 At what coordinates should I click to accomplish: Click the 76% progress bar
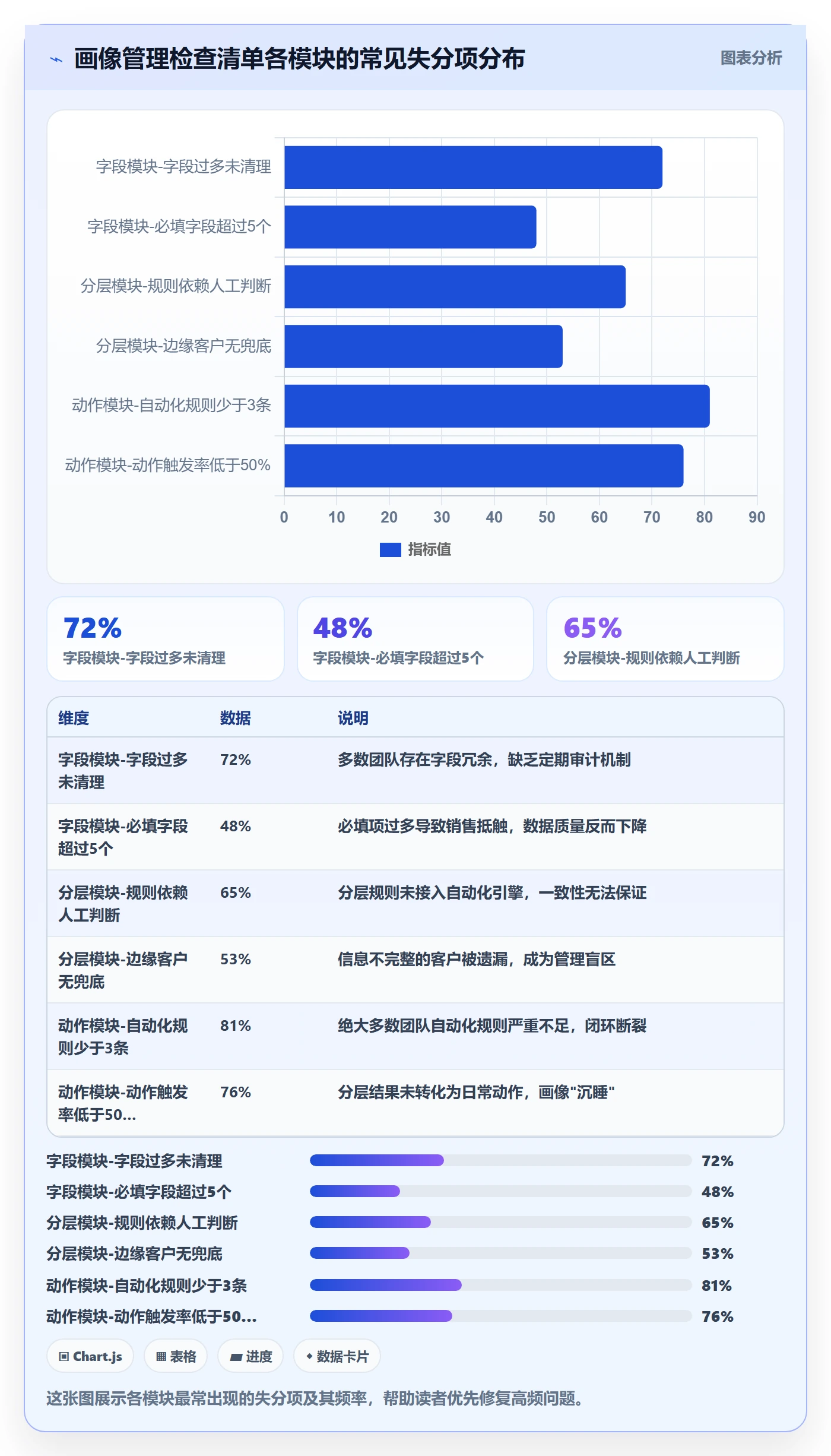click(500, 1316)
